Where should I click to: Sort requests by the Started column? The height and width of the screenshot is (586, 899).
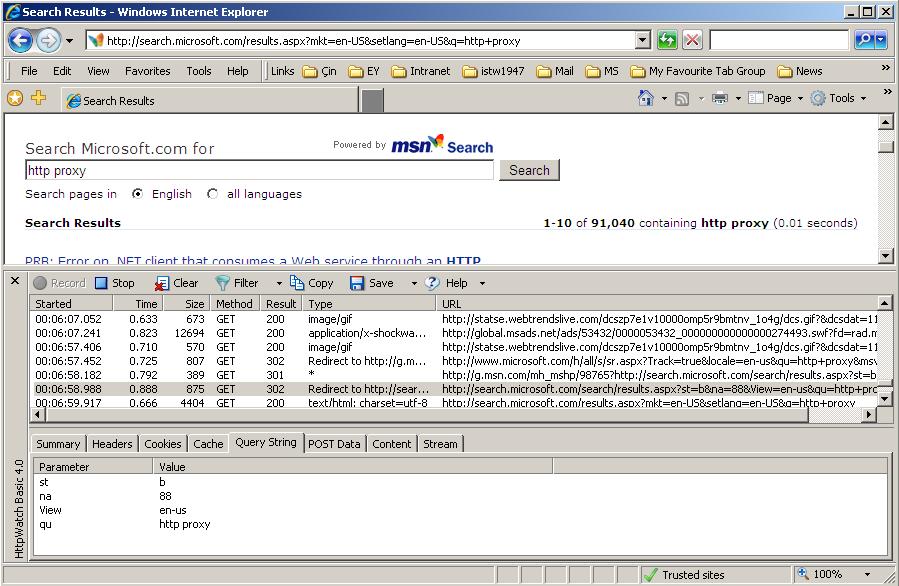coord(72,304)
